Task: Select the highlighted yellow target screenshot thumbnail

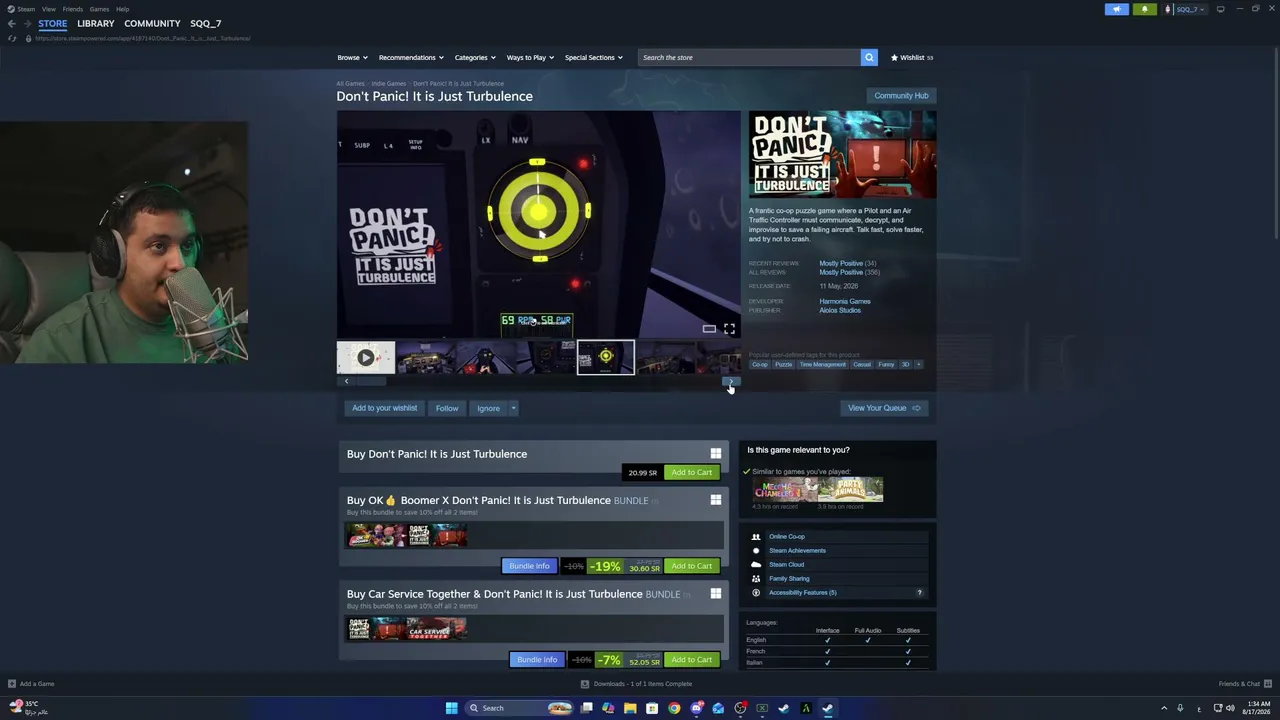Action: [x=606, y=357]
